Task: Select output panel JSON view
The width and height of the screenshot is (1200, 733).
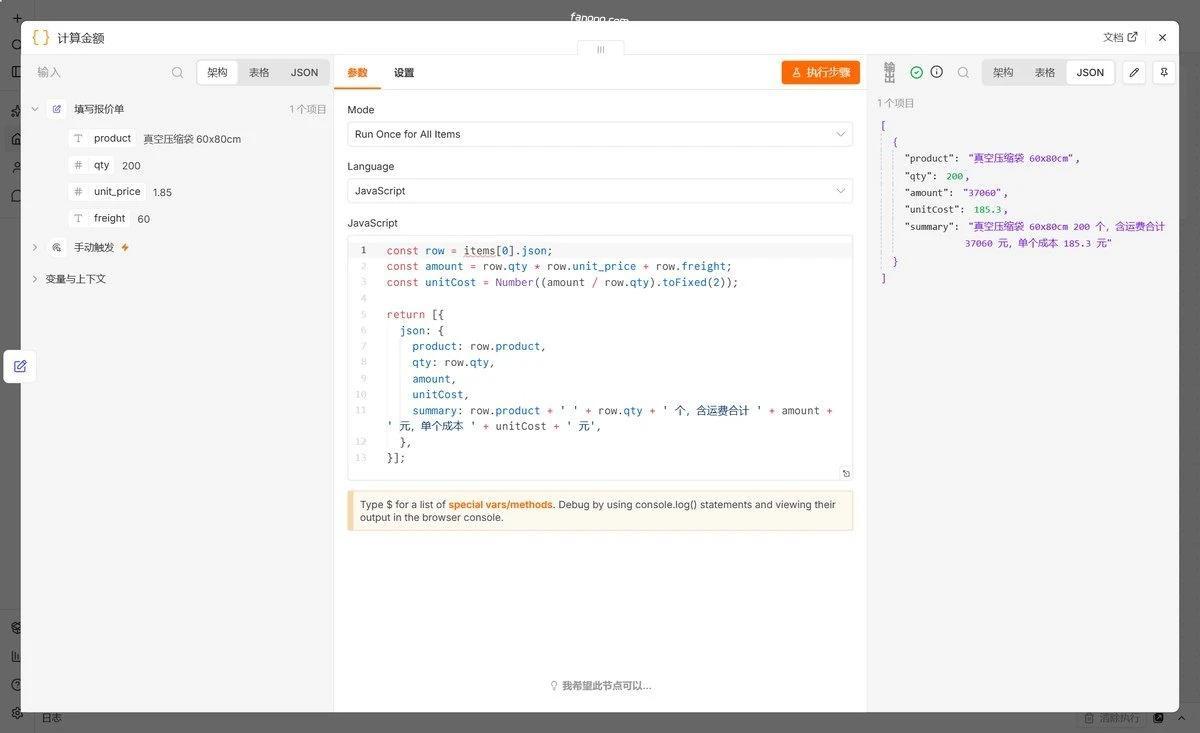Action: (1090, 72)
